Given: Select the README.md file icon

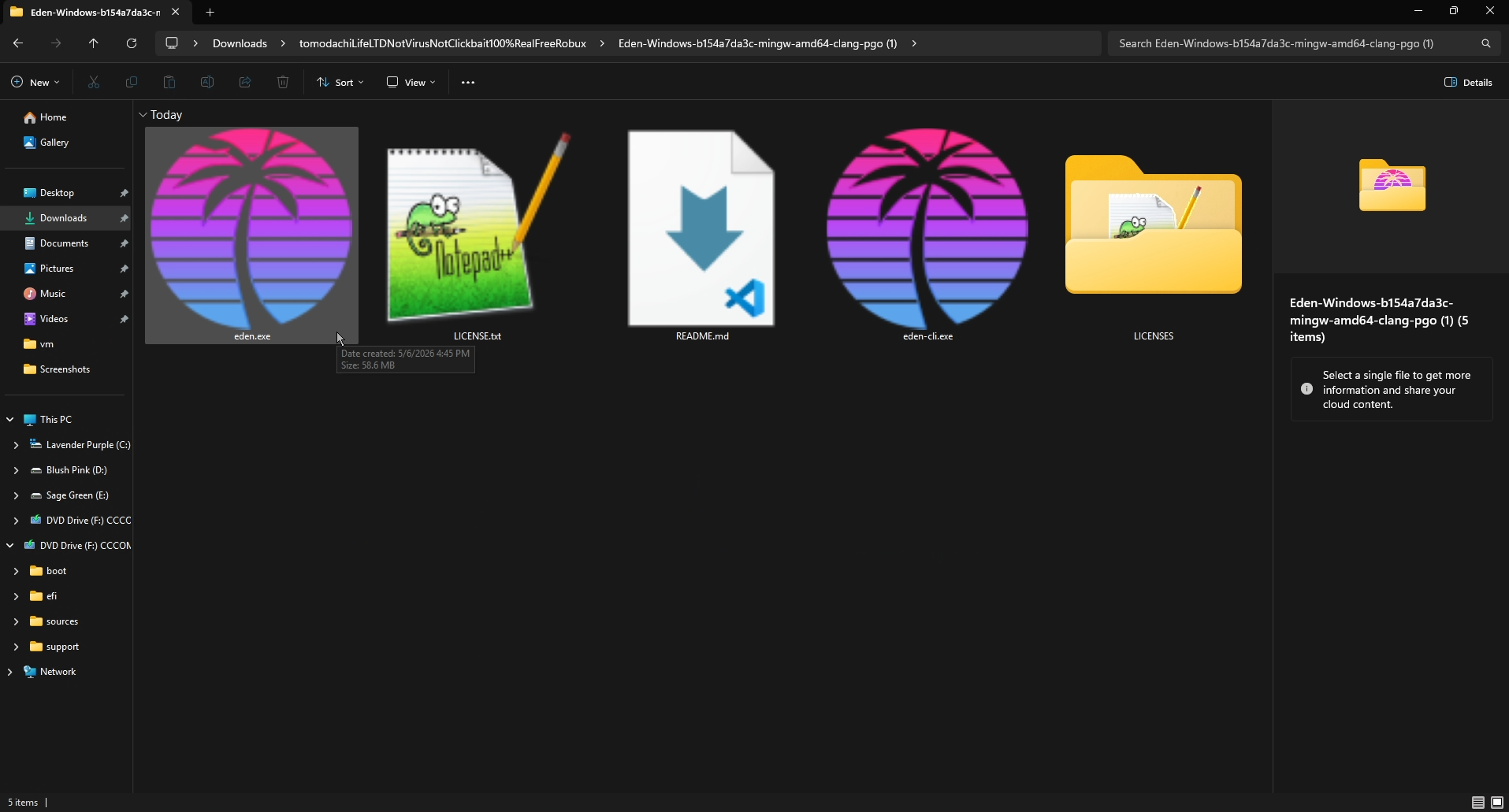Looking at the screenshot, I should [701, 228].
